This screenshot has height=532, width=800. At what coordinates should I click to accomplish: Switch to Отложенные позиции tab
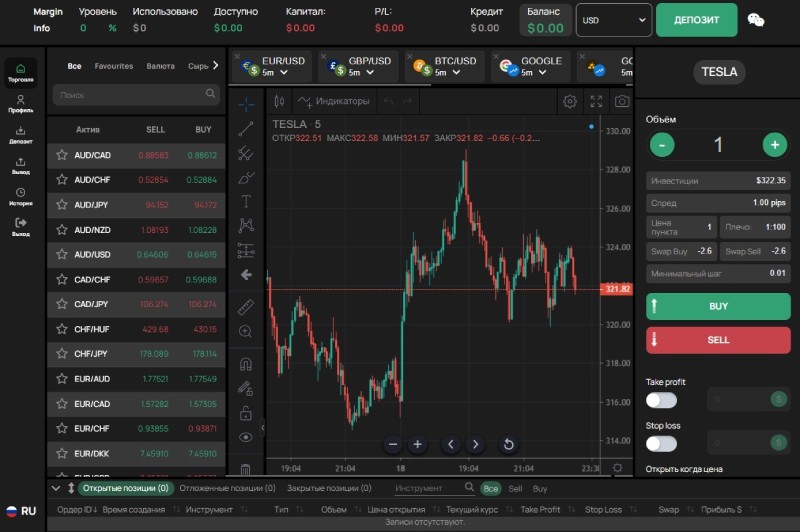tap(228, 488)
